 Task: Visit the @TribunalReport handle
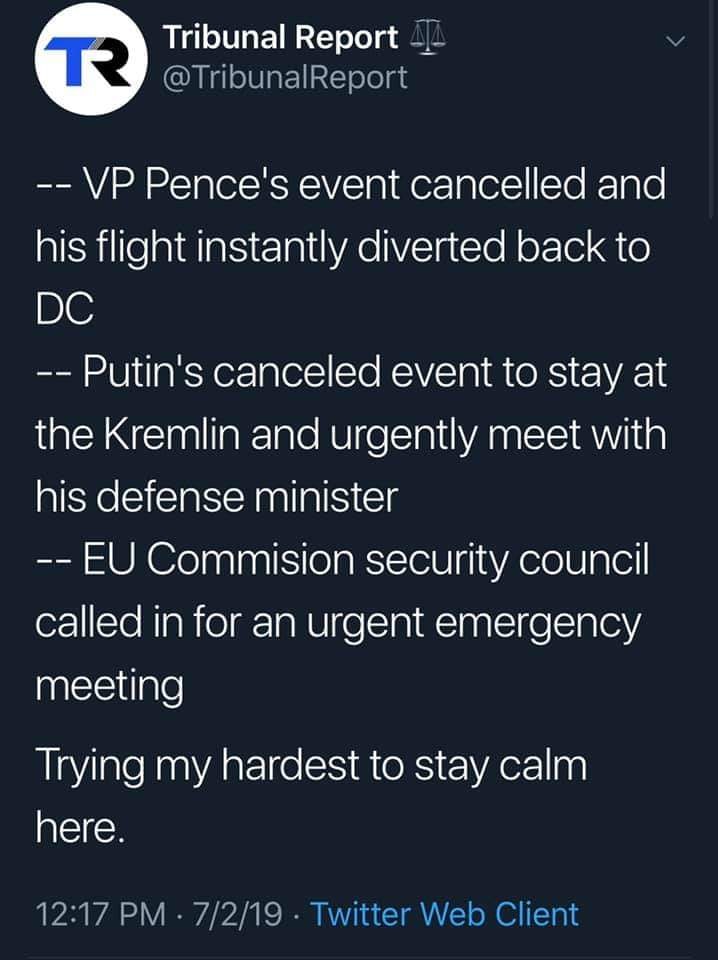point(284,77)
